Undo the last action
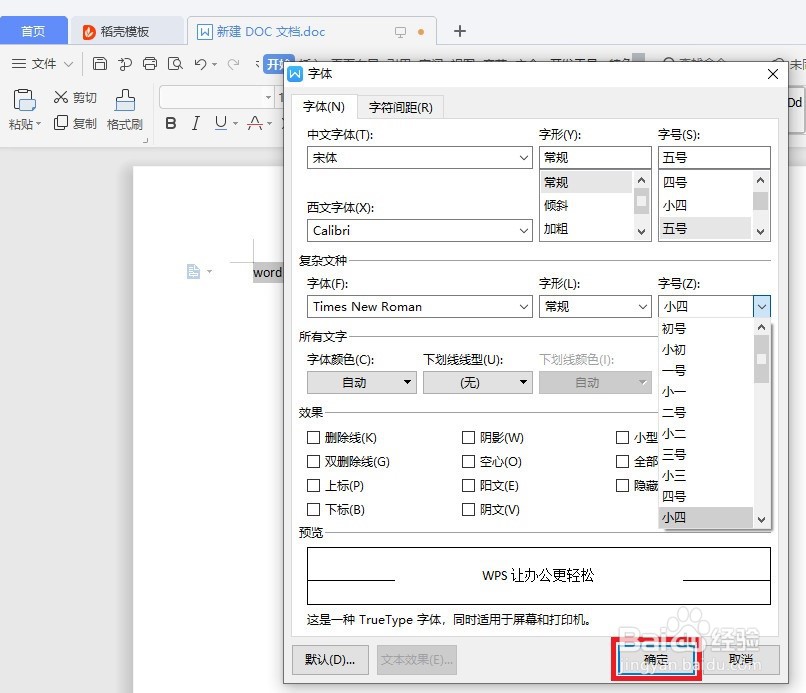This screenshot has height=693, width=806. pos(200,62)
